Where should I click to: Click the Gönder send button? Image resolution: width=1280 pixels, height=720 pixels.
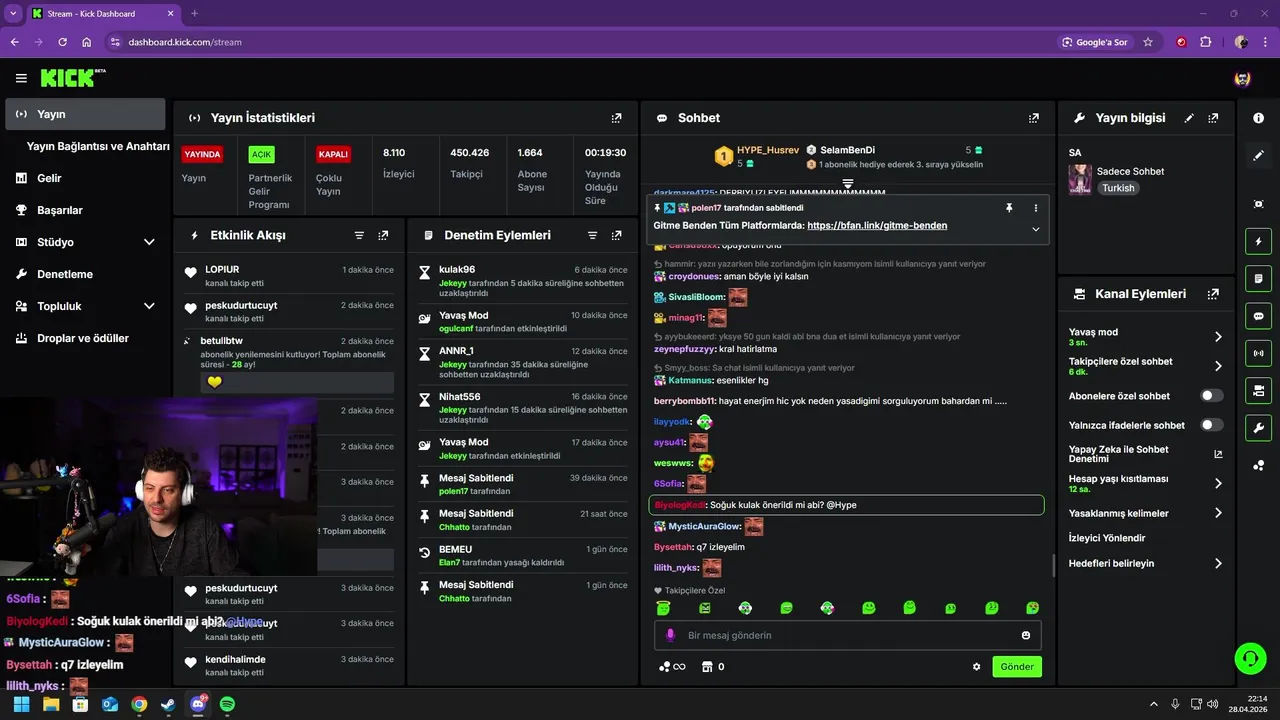pyautogui.click(x=1017, y=667)
